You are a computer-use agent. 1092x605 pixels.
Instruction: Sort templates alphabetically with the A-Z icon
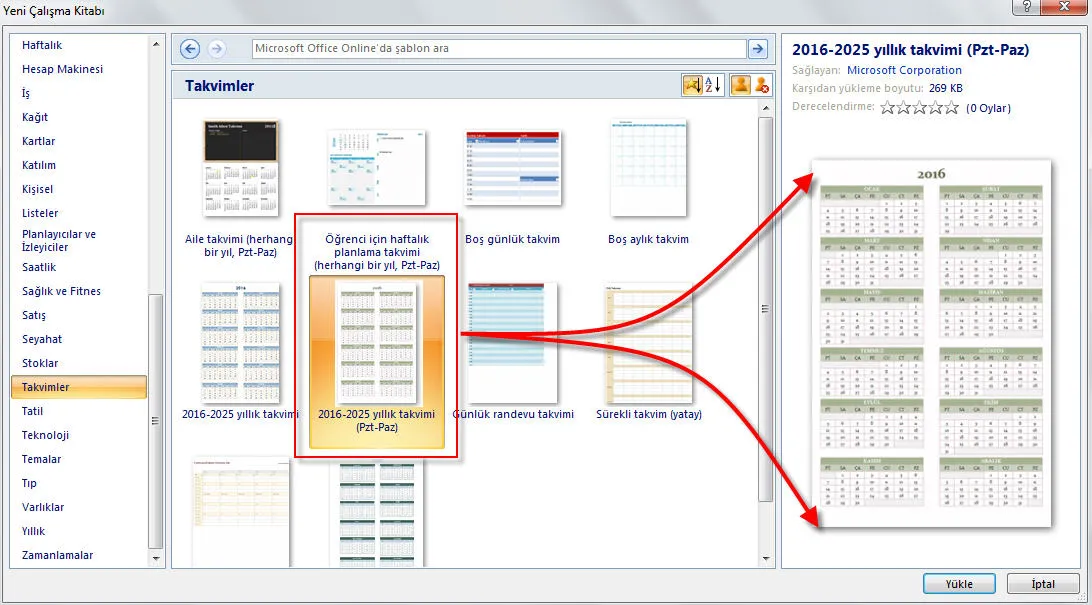click(714, 86)
